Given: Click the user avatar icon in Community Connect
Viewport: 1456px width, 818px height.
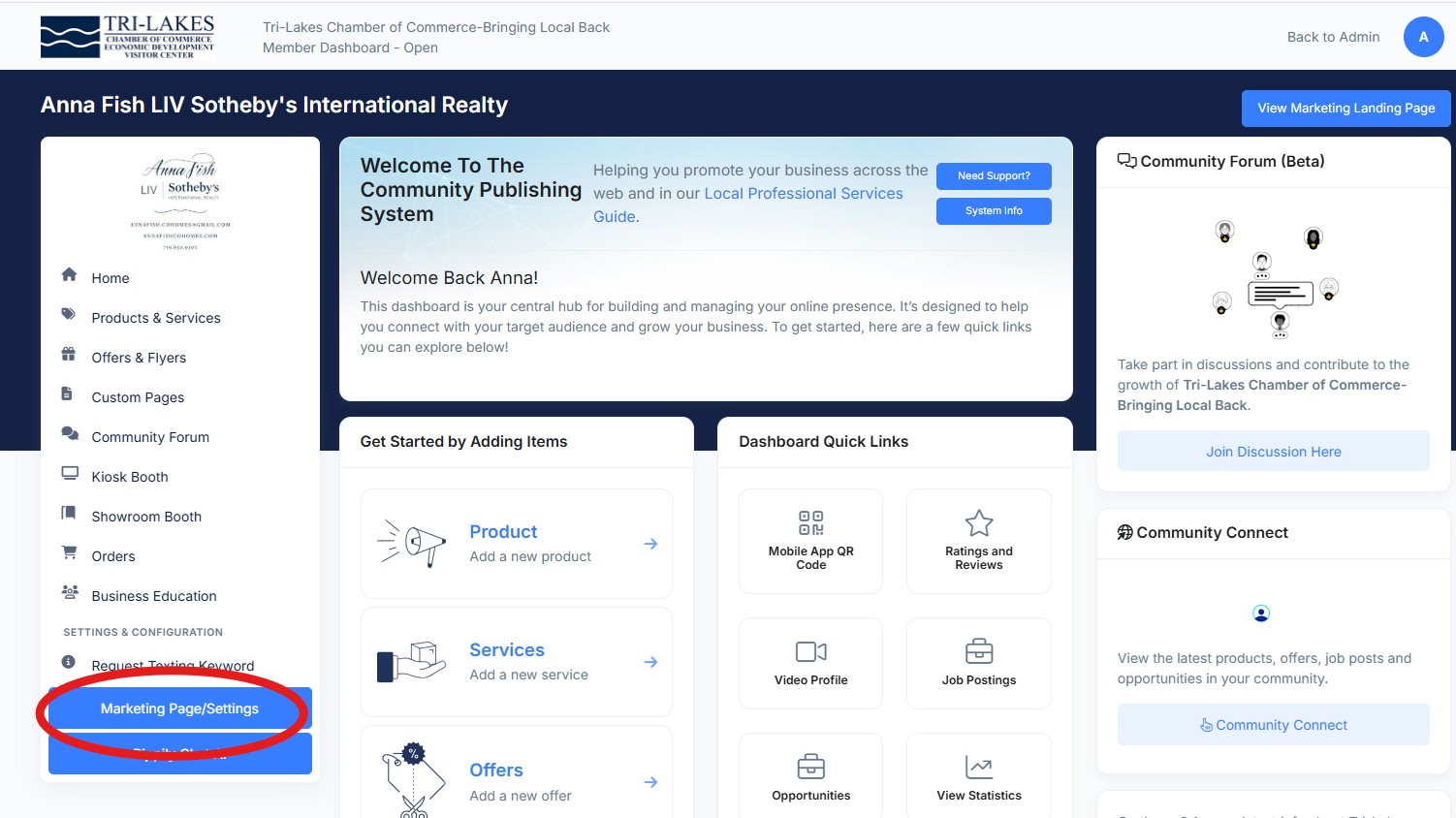Looking at the screenshot, I should (1261, 613).
